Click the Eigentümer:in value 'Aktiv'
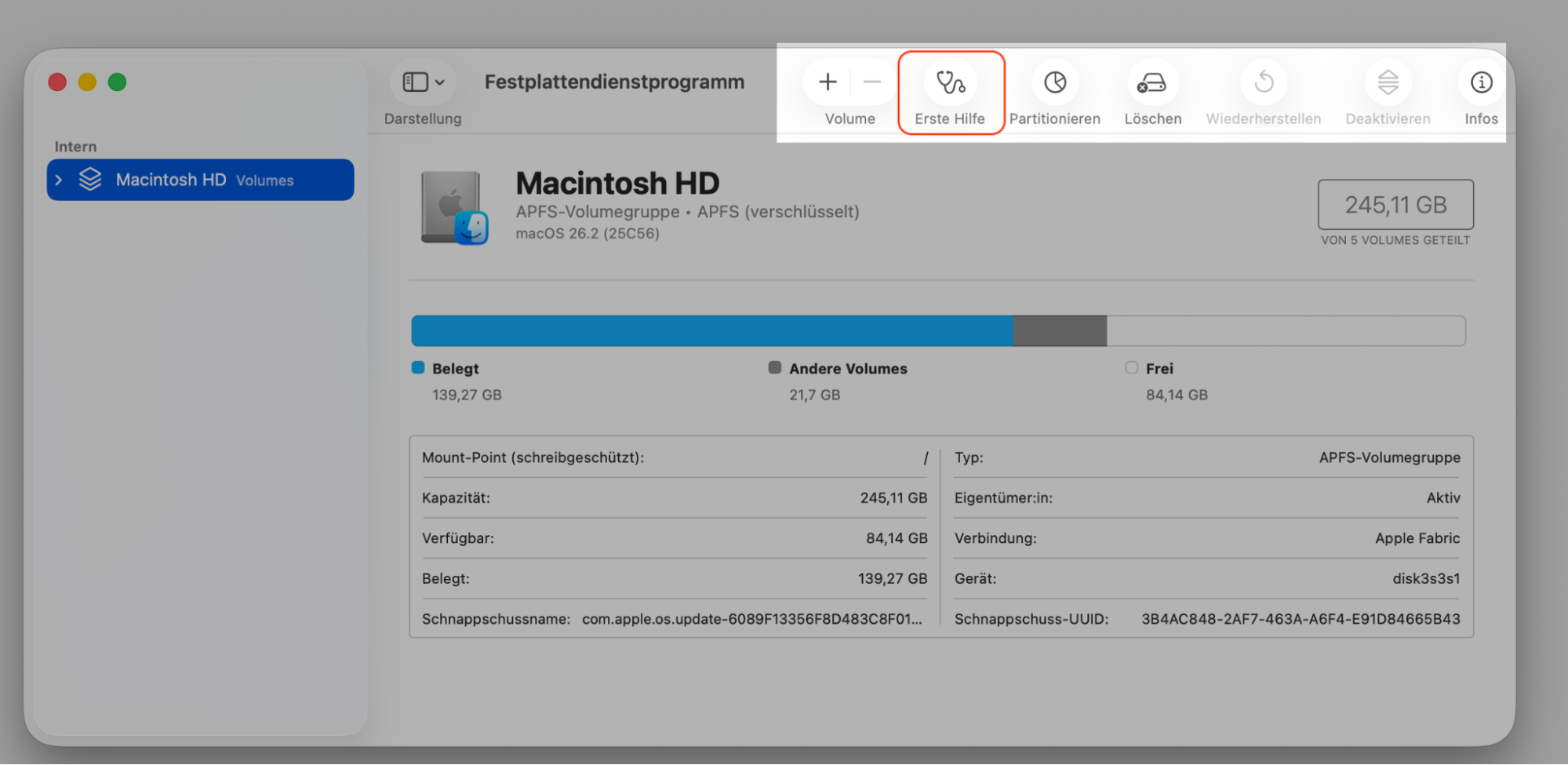 pos(1443,498)
